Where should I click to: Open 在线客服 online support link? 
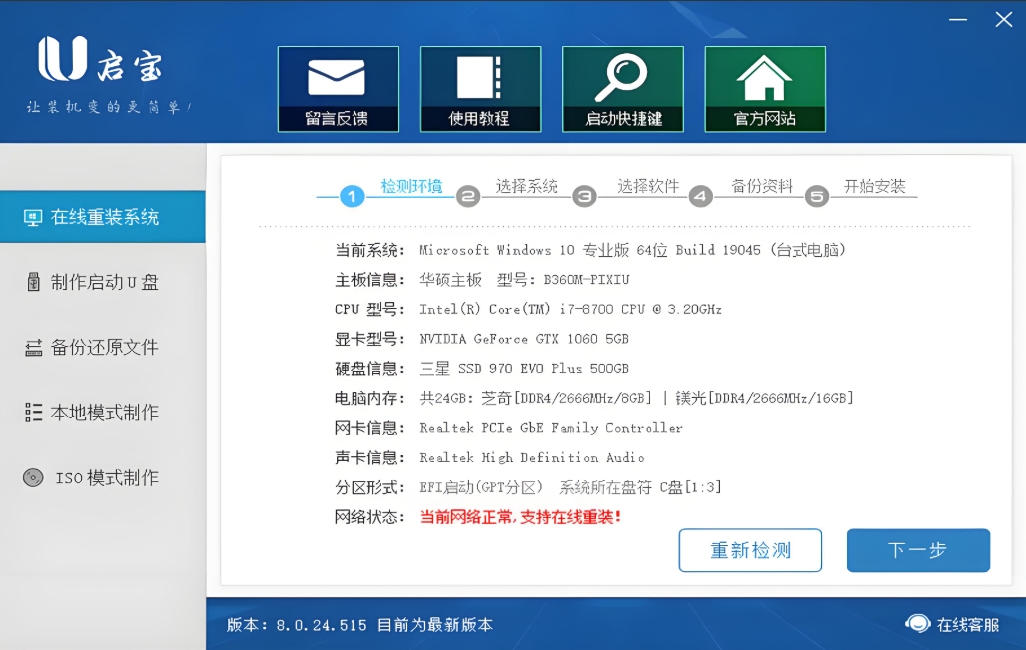967,625
